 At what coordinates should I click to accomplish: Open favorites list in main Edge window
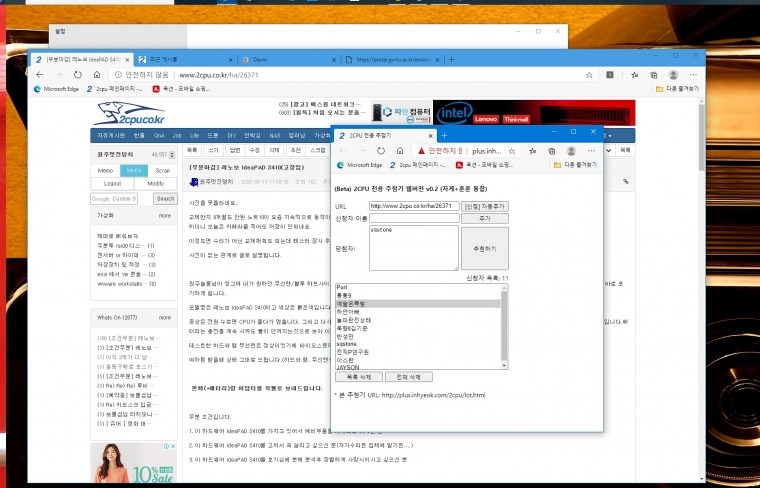tap(634, 75)
